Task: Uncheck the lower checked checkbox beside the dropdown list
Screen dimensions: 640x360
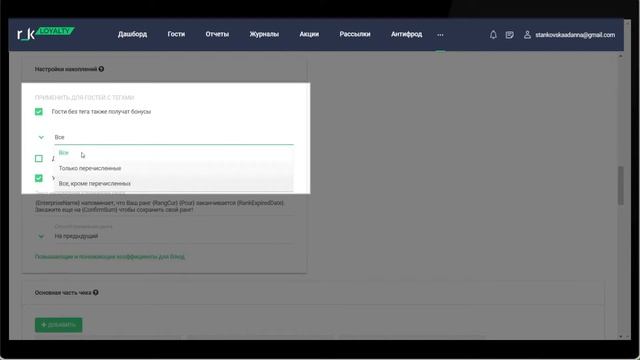Action: [39, 178]
